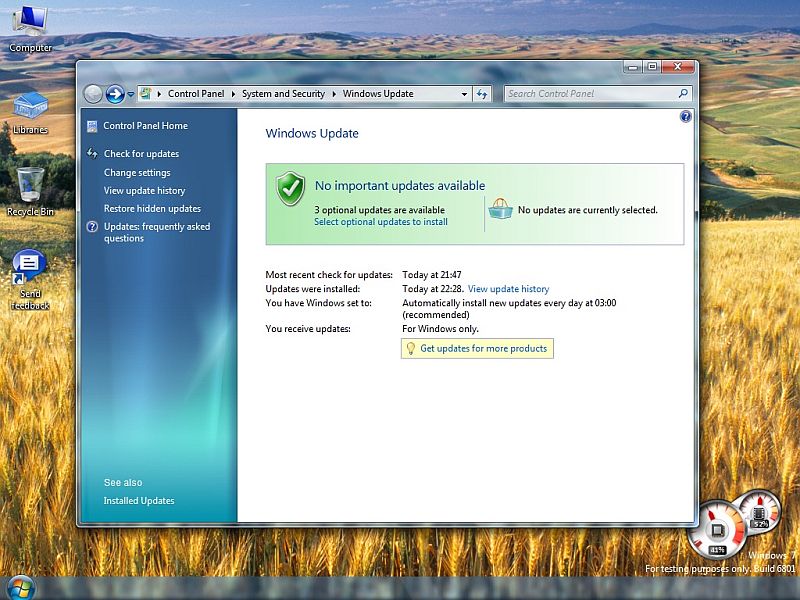
Task: Minimize the Windows Update window
Action: [x=633, y=67]
